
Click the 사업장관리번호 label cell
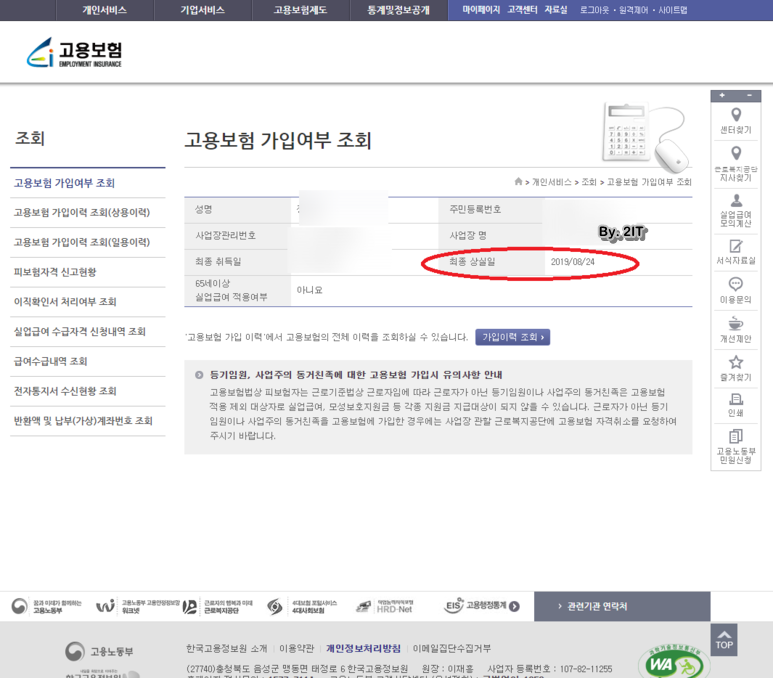(x=238, y=236)
